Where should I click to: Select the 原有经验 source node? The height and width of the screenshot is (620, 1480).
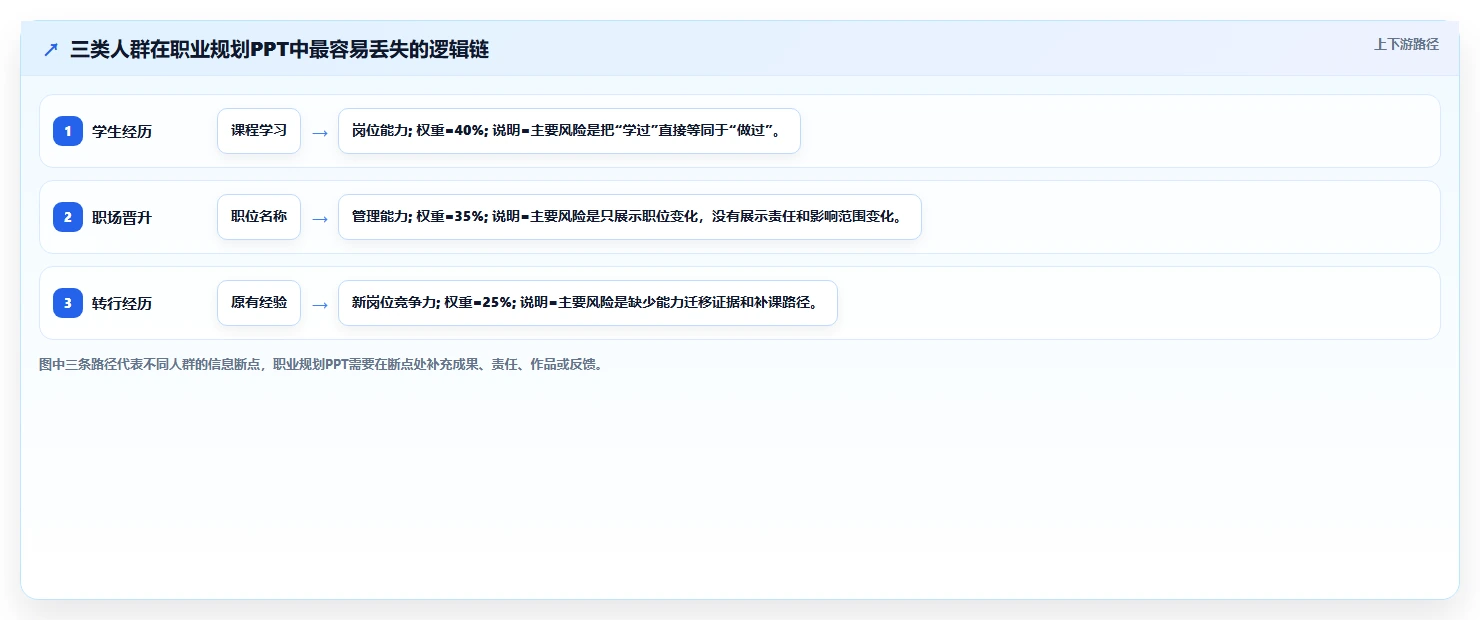point(259,303)
